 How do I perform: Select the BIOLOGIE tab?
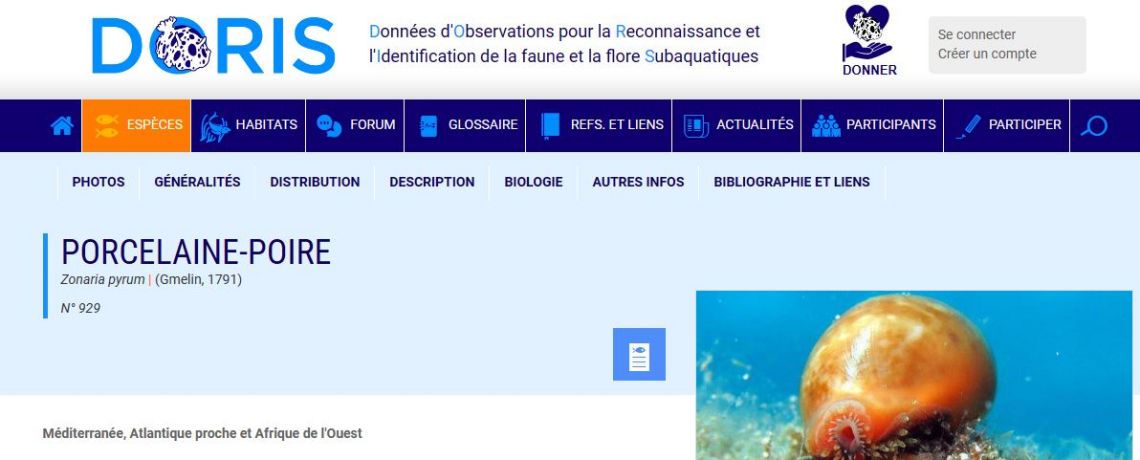tap(534, 182)
